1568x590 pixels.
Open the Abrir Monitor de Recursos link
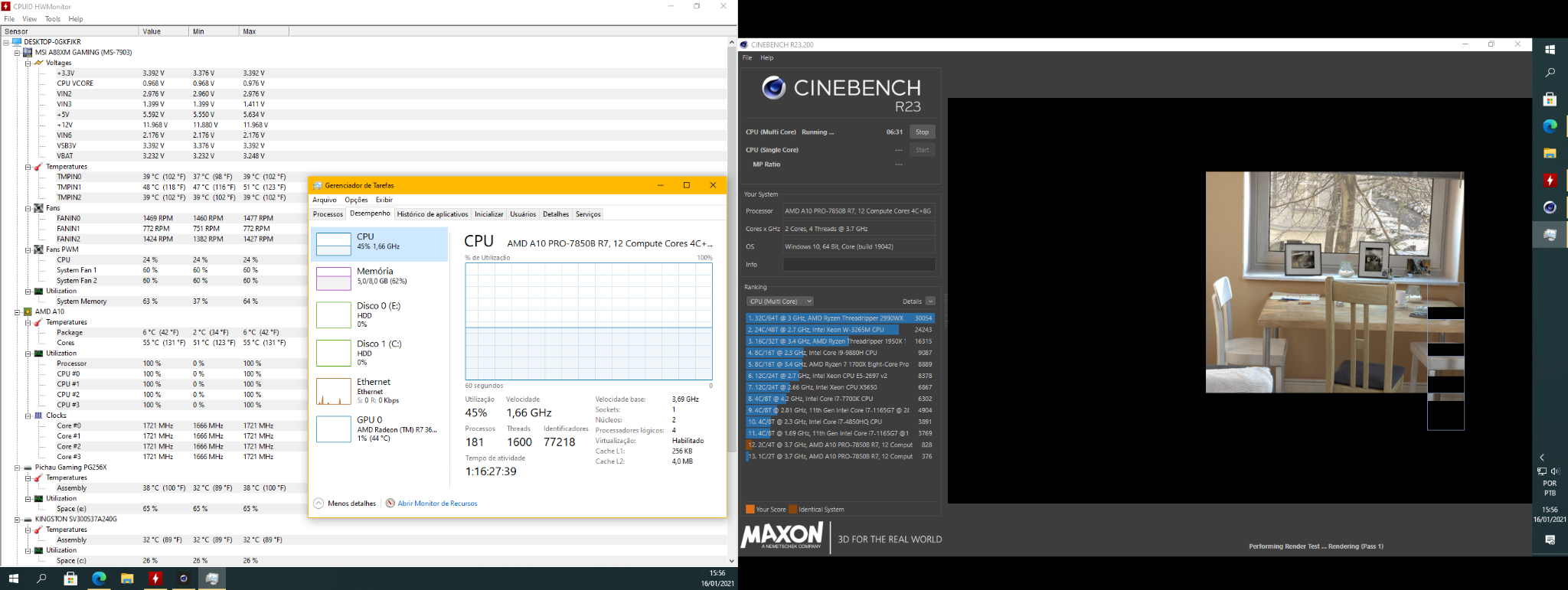click(x=437, y=504)
